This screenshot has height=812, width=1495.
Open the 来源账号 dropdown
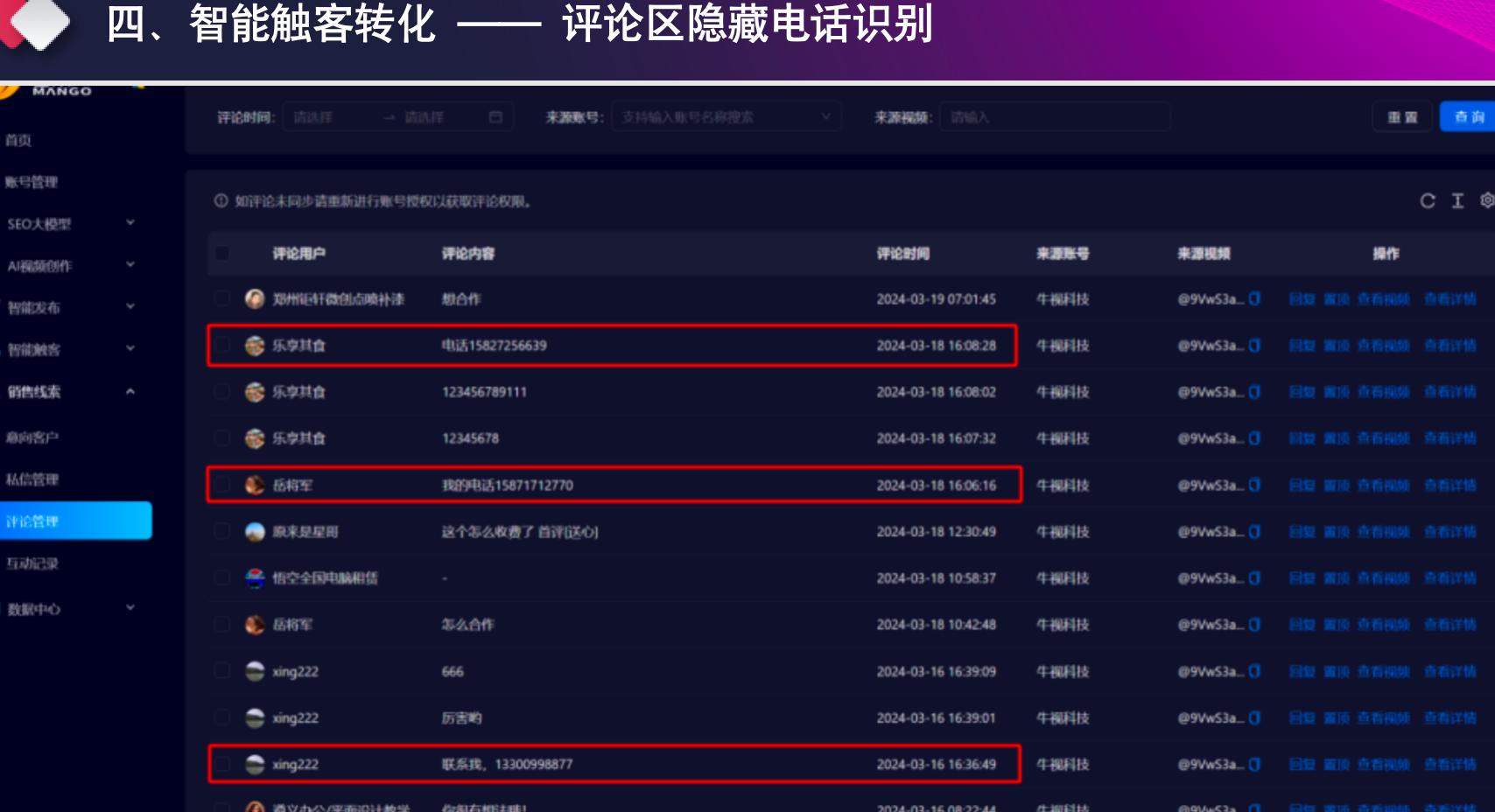coord(726,117)
